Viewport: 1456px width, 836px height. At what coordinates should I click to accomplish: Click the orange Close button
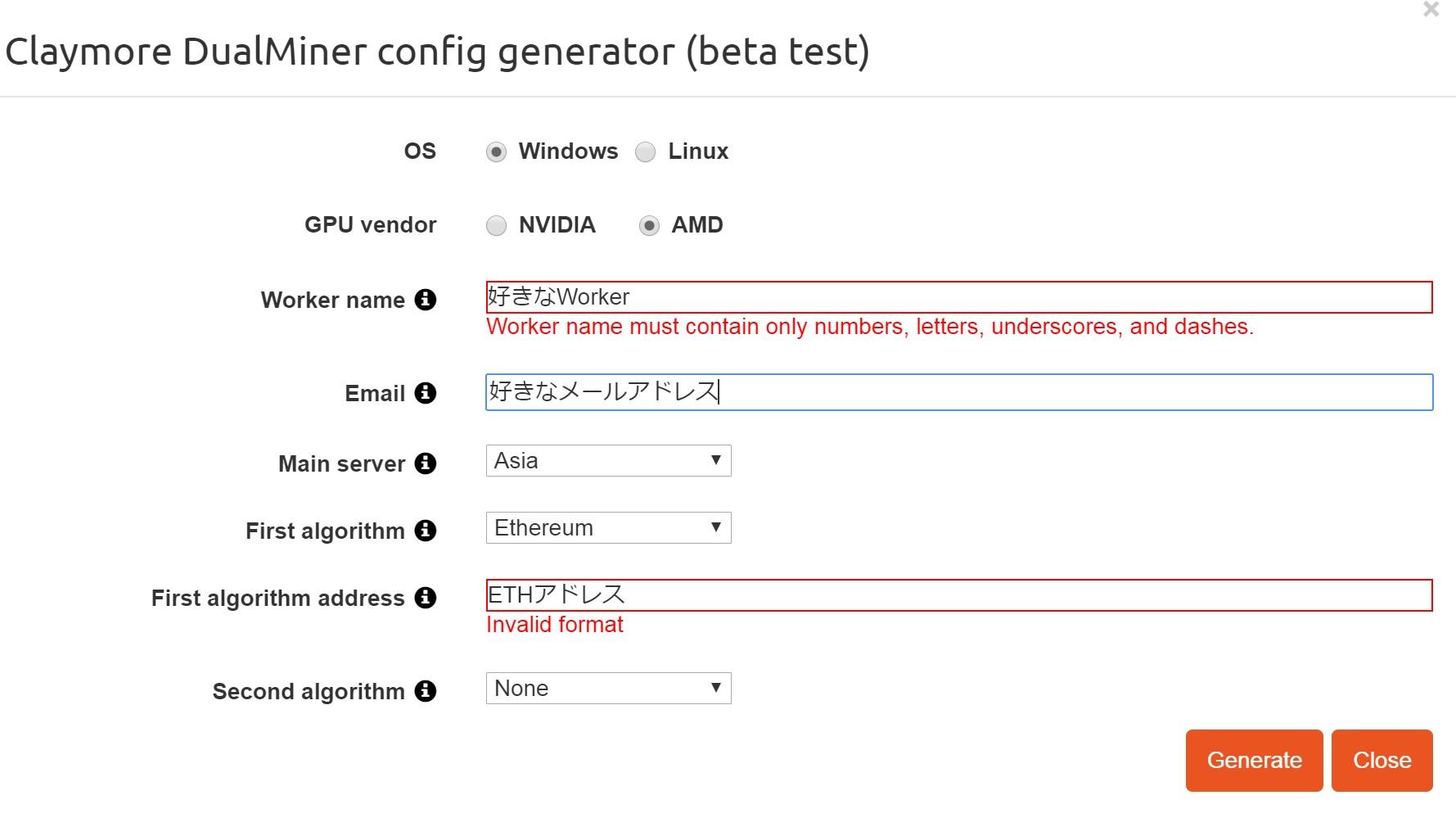coord(1382,761)
